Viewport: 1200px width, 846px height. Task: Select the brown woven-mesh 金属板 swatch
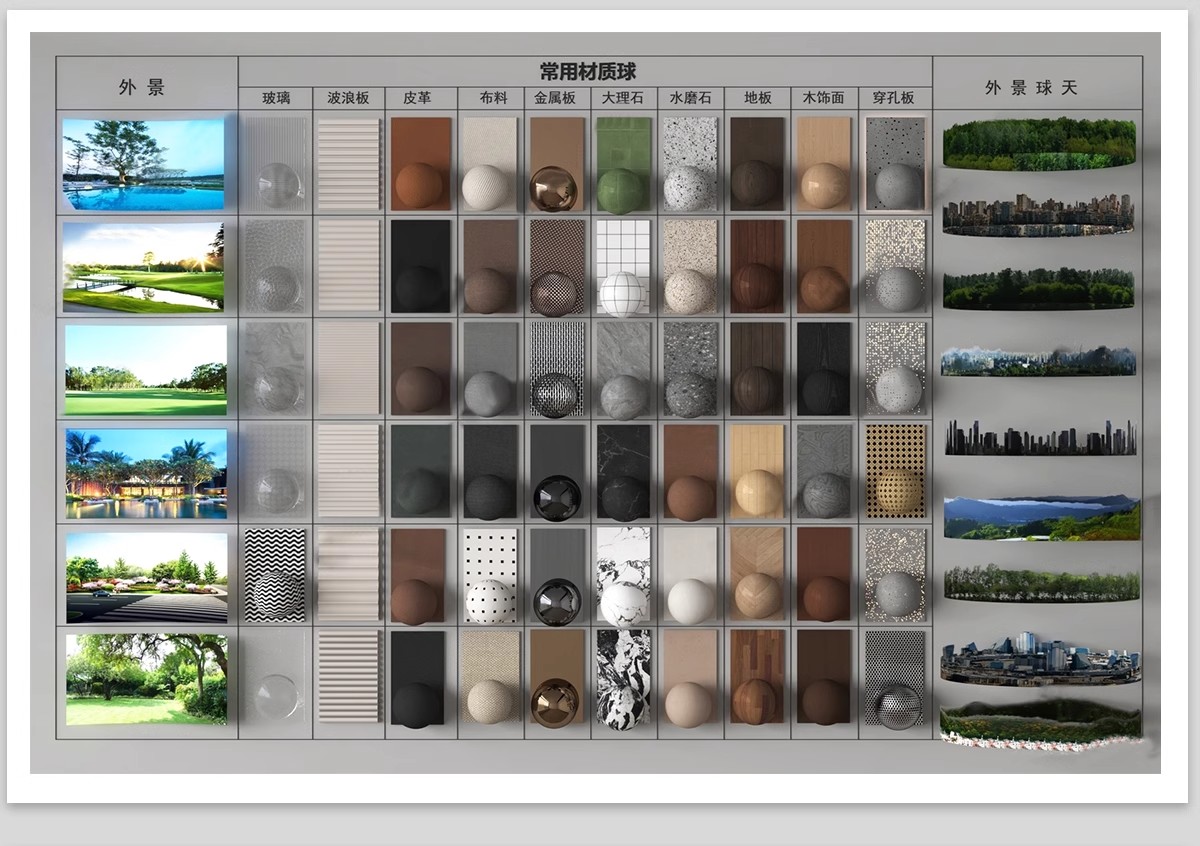tap(556, 267)
